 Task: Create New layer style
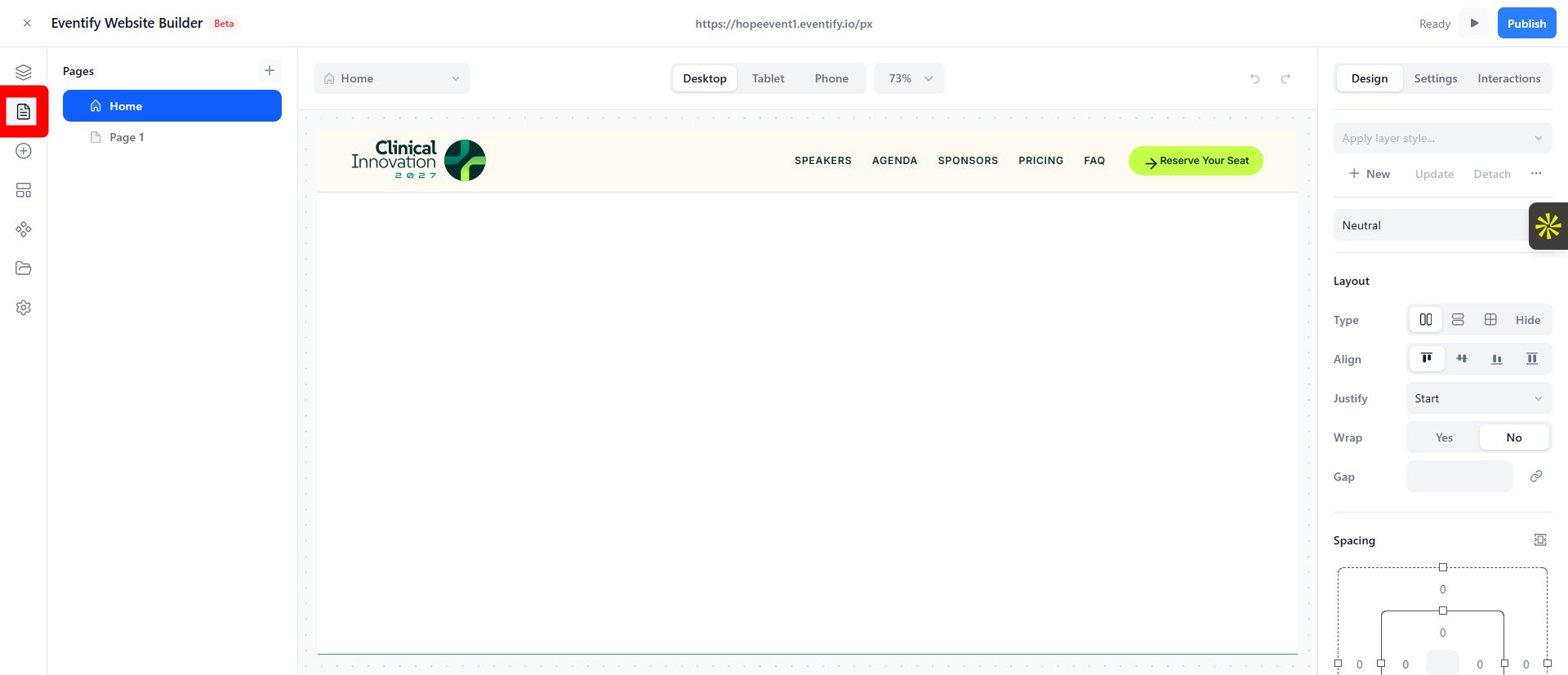pyautogui.click(x=1370, y=174)
